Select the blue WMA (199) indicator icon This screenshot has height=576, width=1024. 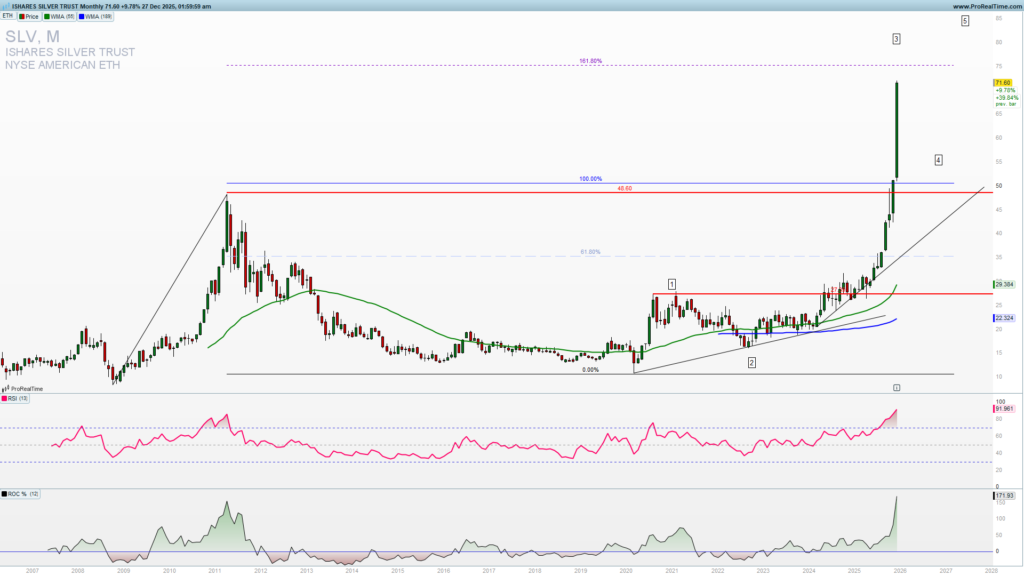point(81,16)
